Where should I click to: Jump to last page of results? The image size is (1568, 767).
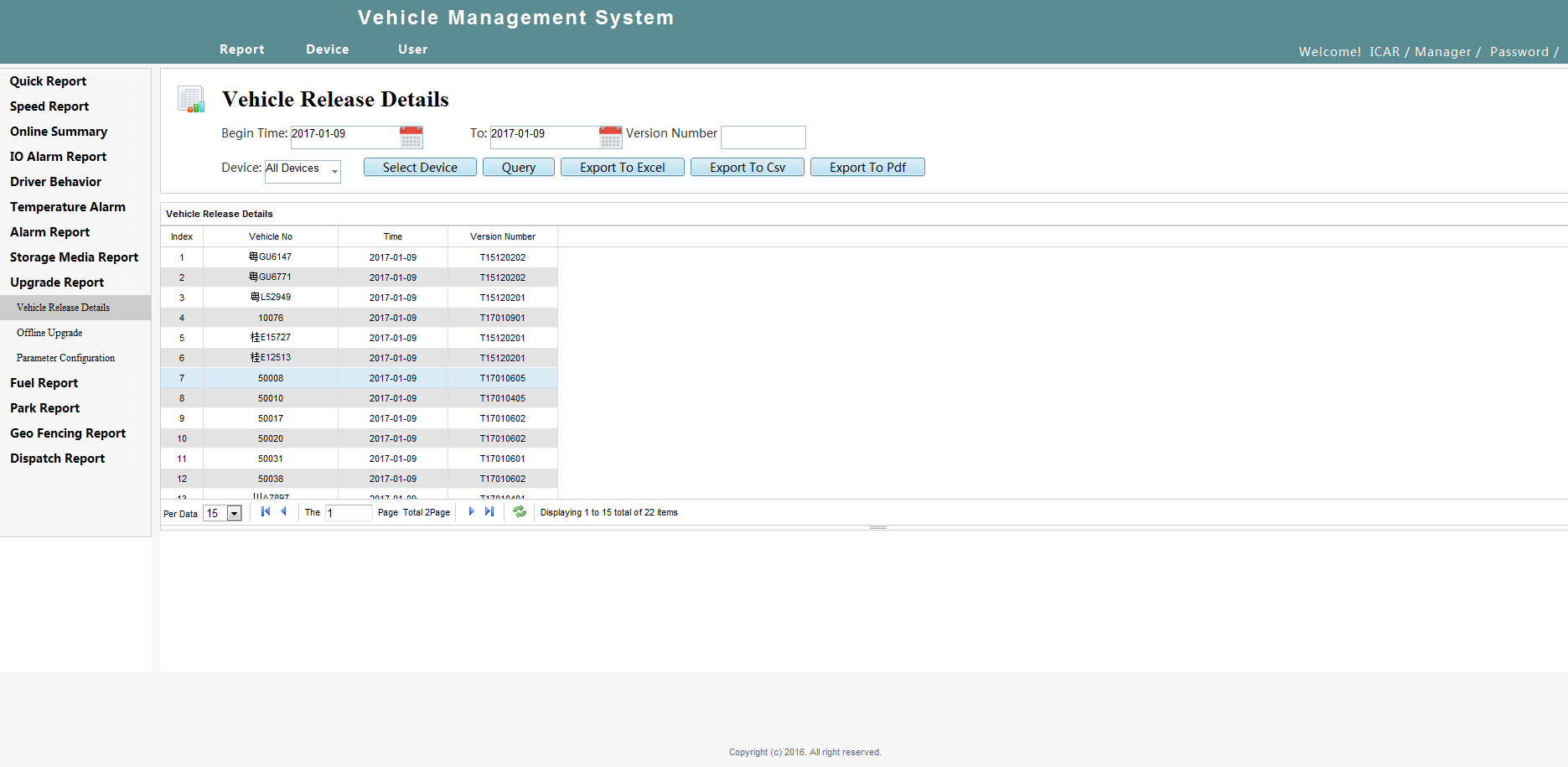489,511
